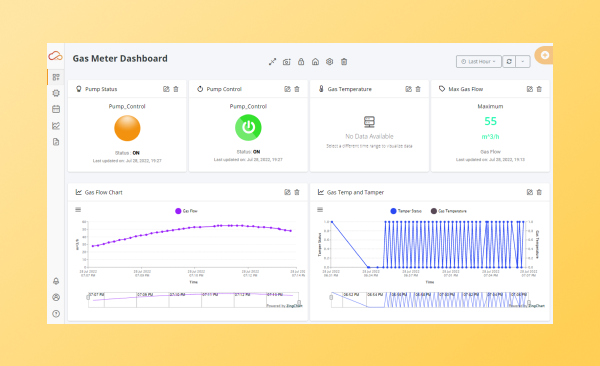Open notifications bell in the sidebar

point(56,281)
